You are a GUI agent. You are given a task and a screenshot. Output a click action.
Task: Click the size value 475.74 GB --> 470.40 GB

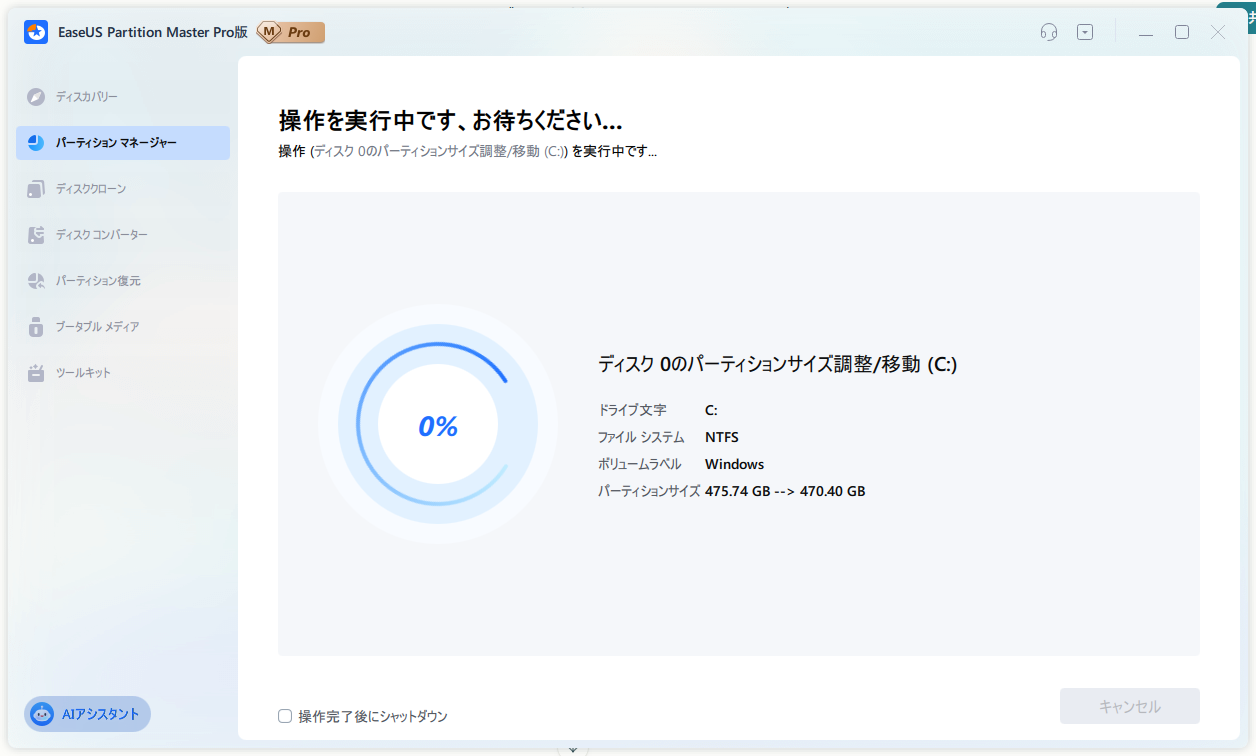785,491
